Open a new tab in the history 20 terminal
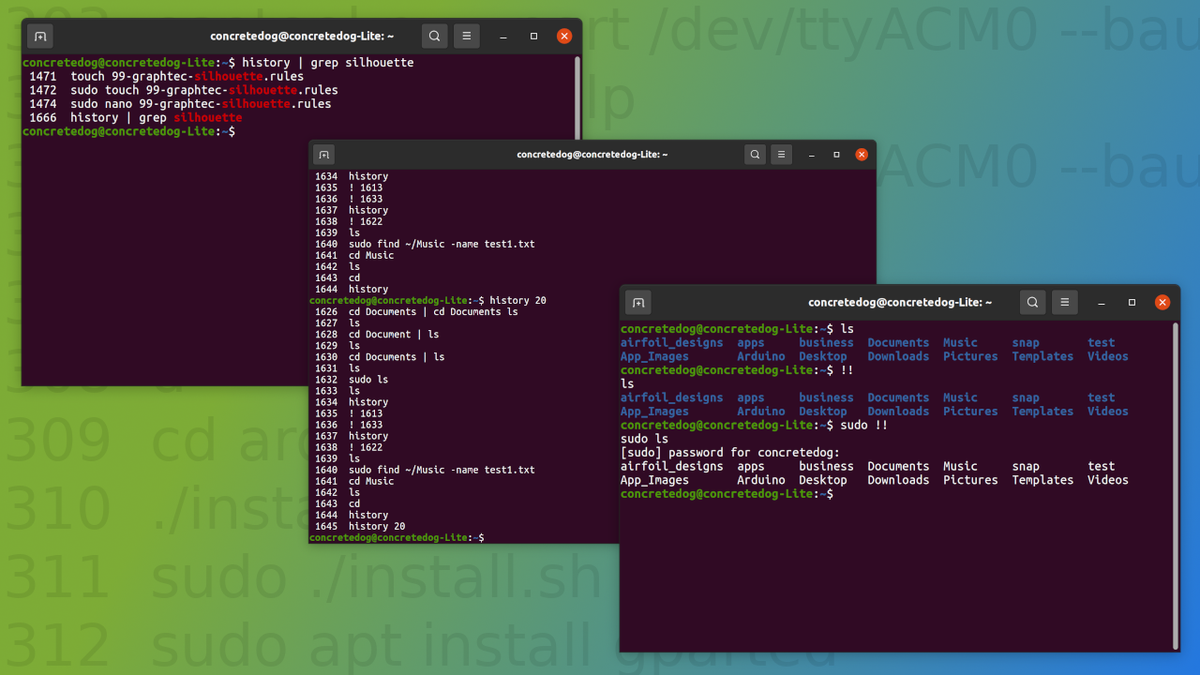Viewport: 1200px width, 675px height. (x=323, y=155)
